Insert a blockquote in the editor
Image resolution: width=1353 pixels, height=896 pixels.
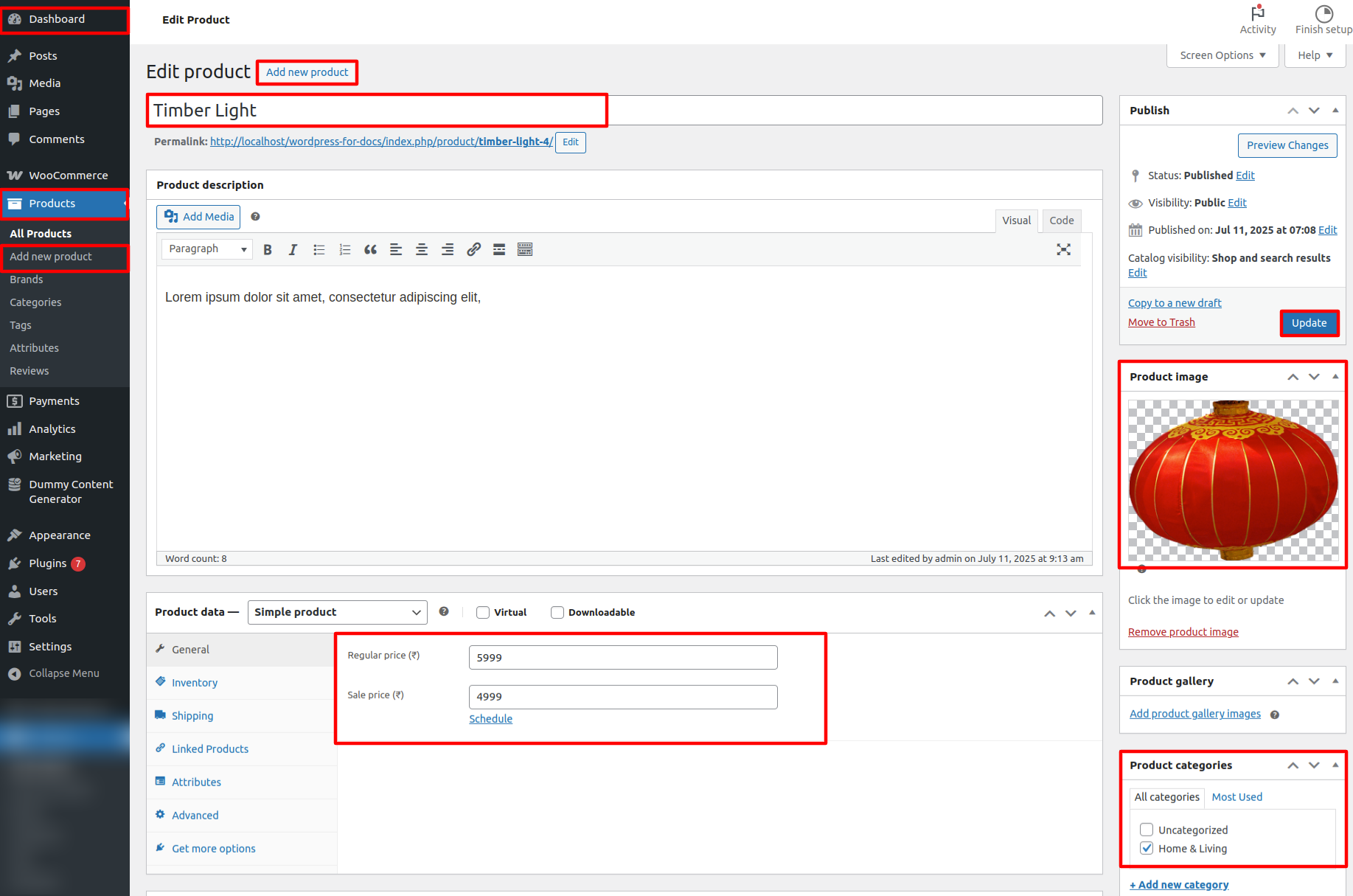point(370,250)
